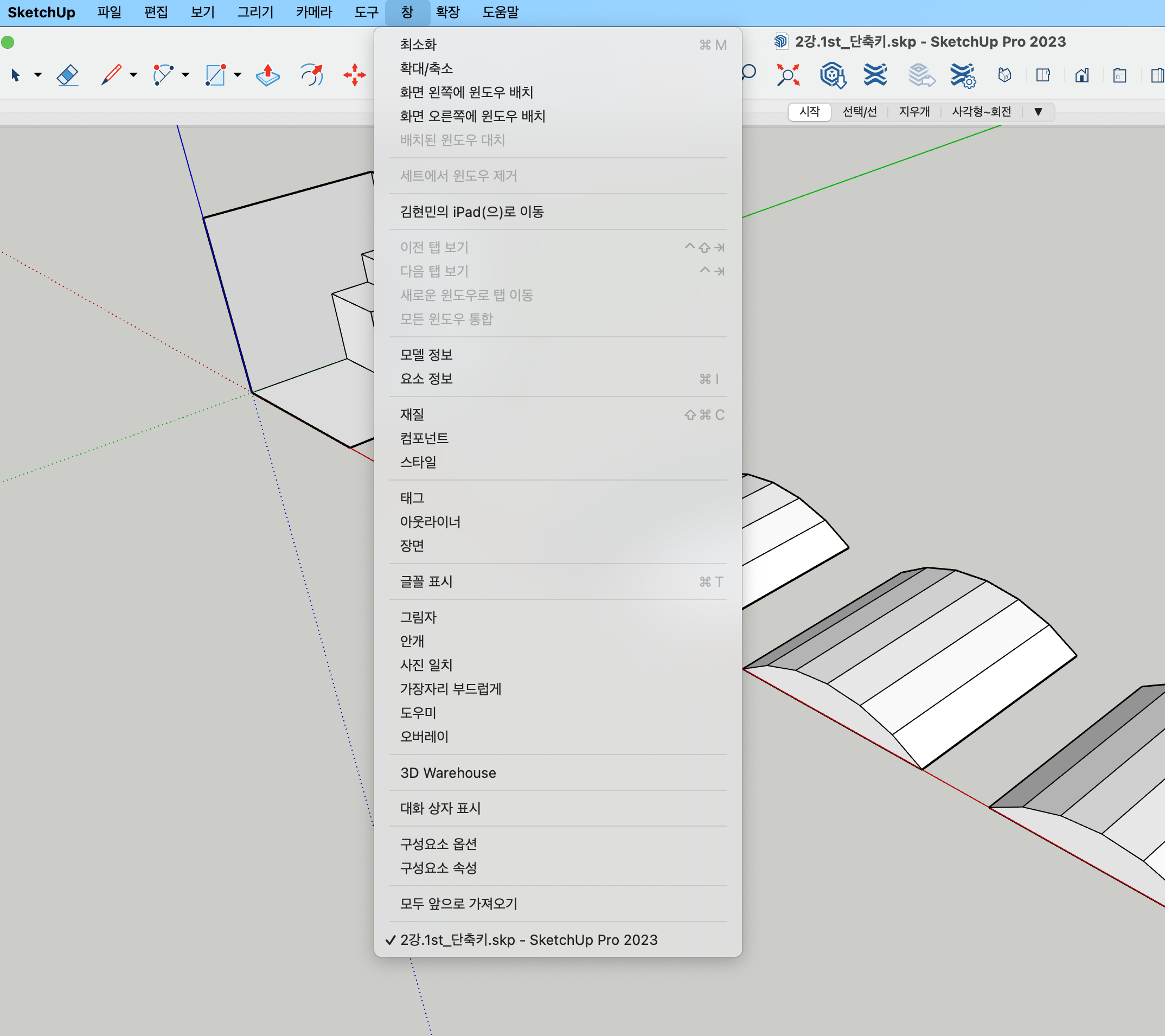The width and height of the screenshot is (1165, 1036).
Task: Open the 보기 menu in menu bar
Action: pos(202,12)
